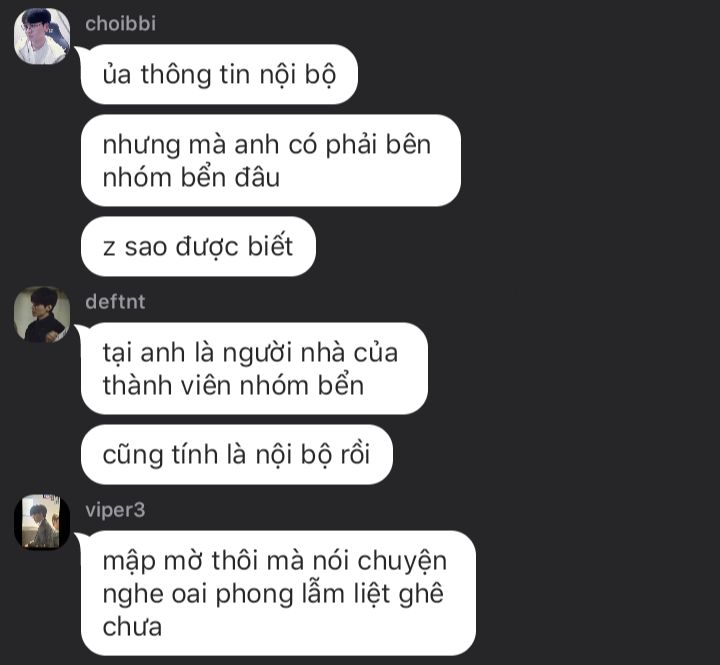Select message "cũng tính là nội bộ rồi"

click(x=236, y=454)
